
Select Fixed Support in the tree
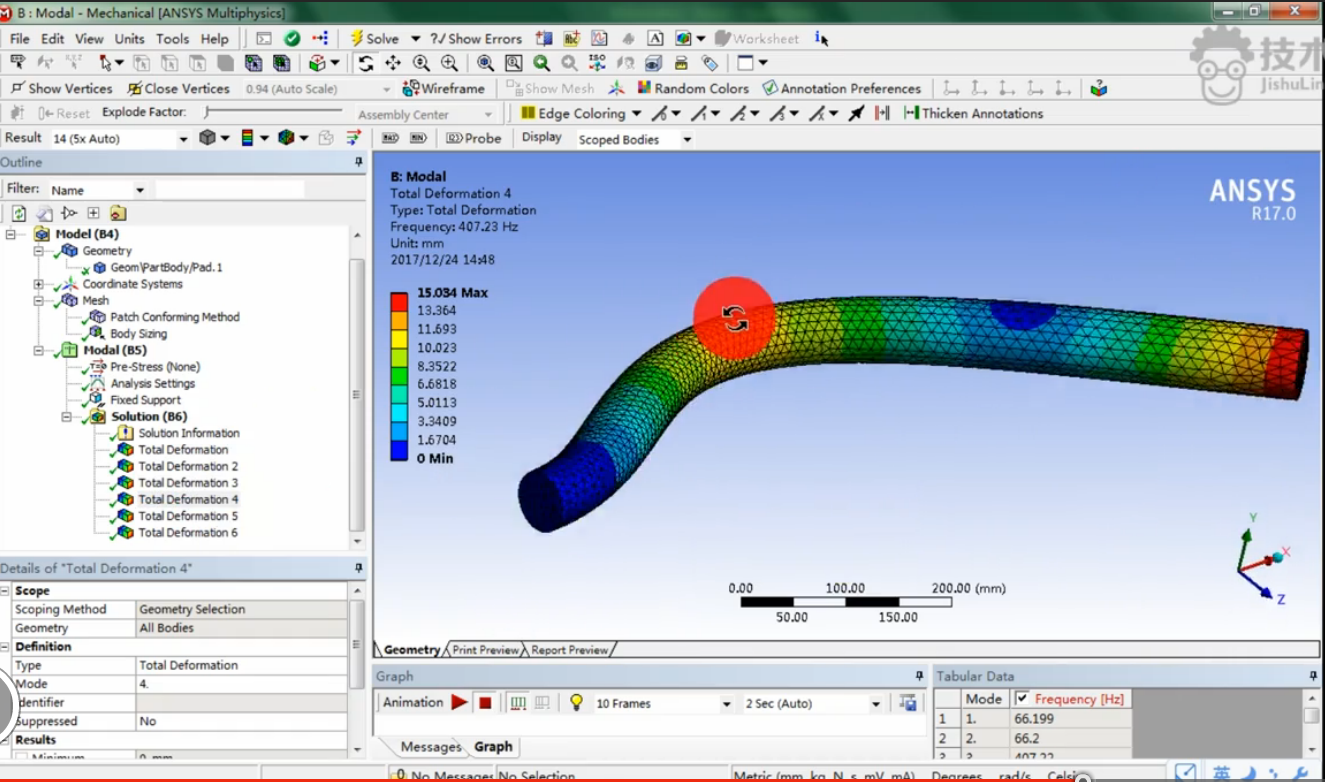pos(145,400)
